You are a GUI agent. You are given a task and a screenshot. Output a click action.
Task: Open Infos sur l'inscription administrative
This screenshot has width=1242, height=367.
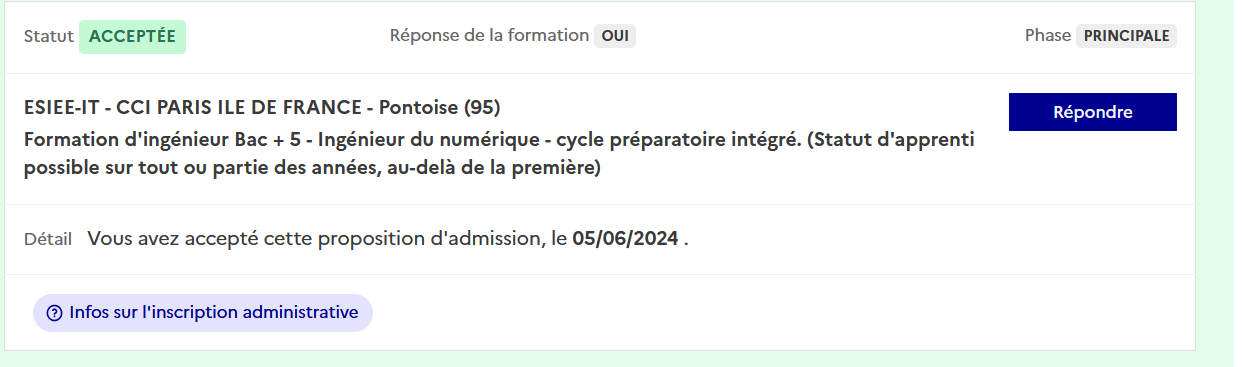coord(203,313)
